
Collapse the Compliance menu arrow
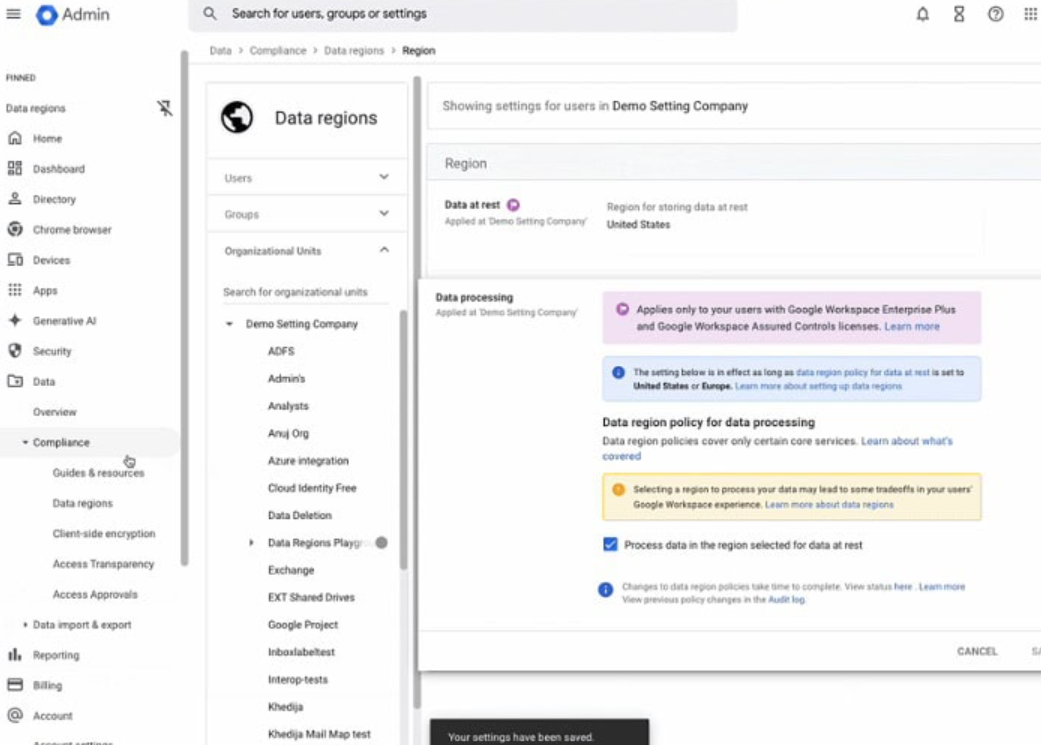point(25,442)
